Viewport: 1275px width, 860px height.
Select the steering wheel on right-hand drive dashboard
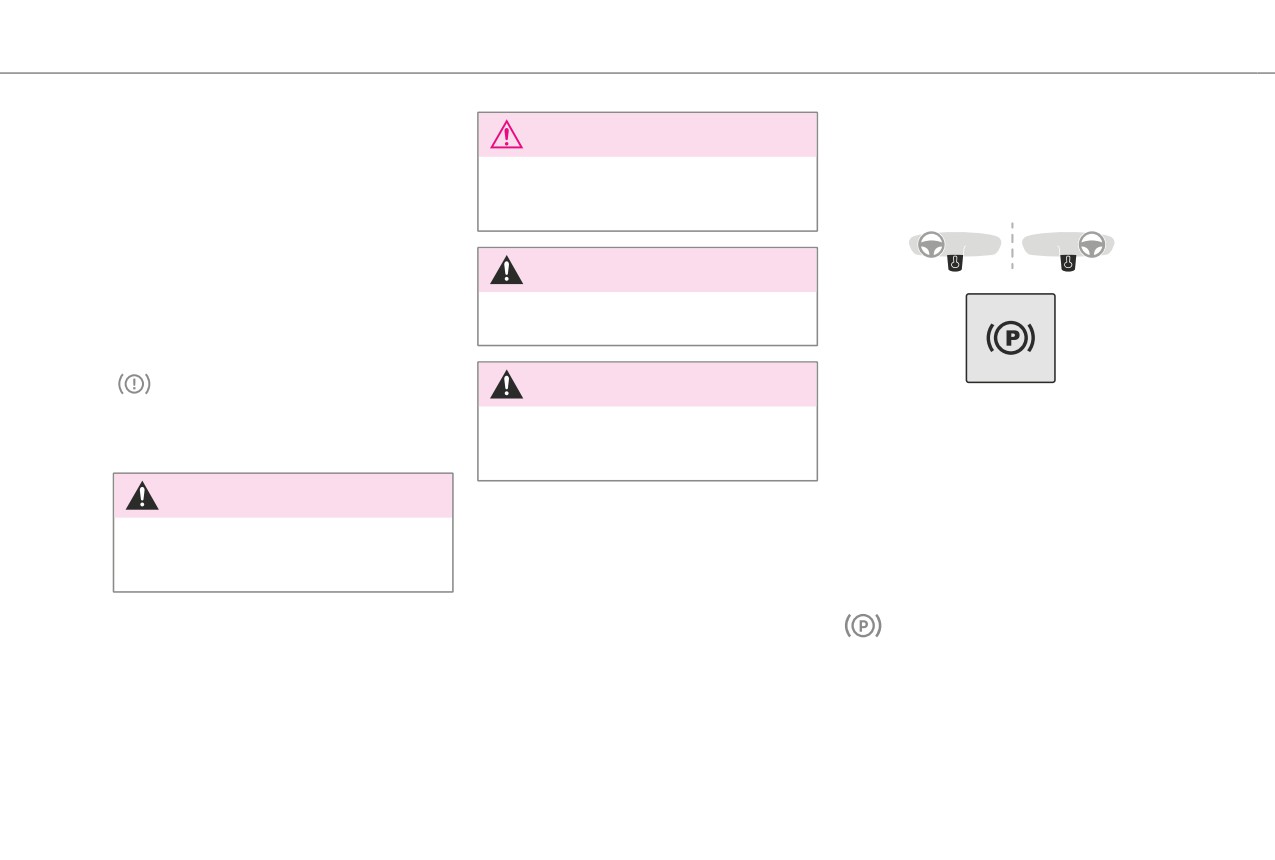[x=1092, y=244]
